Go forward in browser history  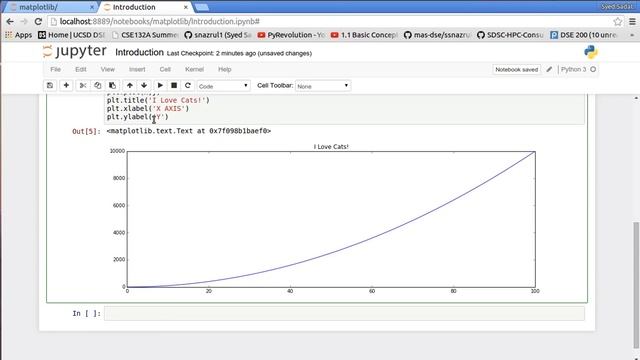point(24,21)
